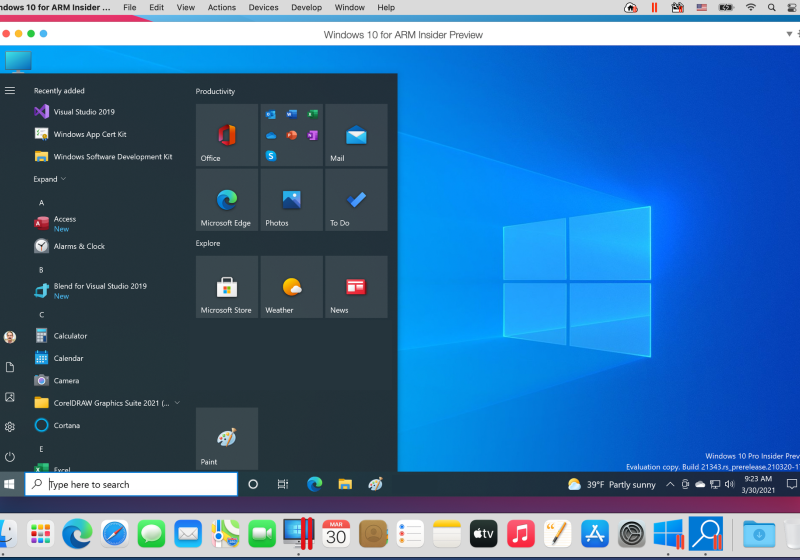Open the Edit menu
The height and width of the screenshot is (560, 800).
pos(156,7)
